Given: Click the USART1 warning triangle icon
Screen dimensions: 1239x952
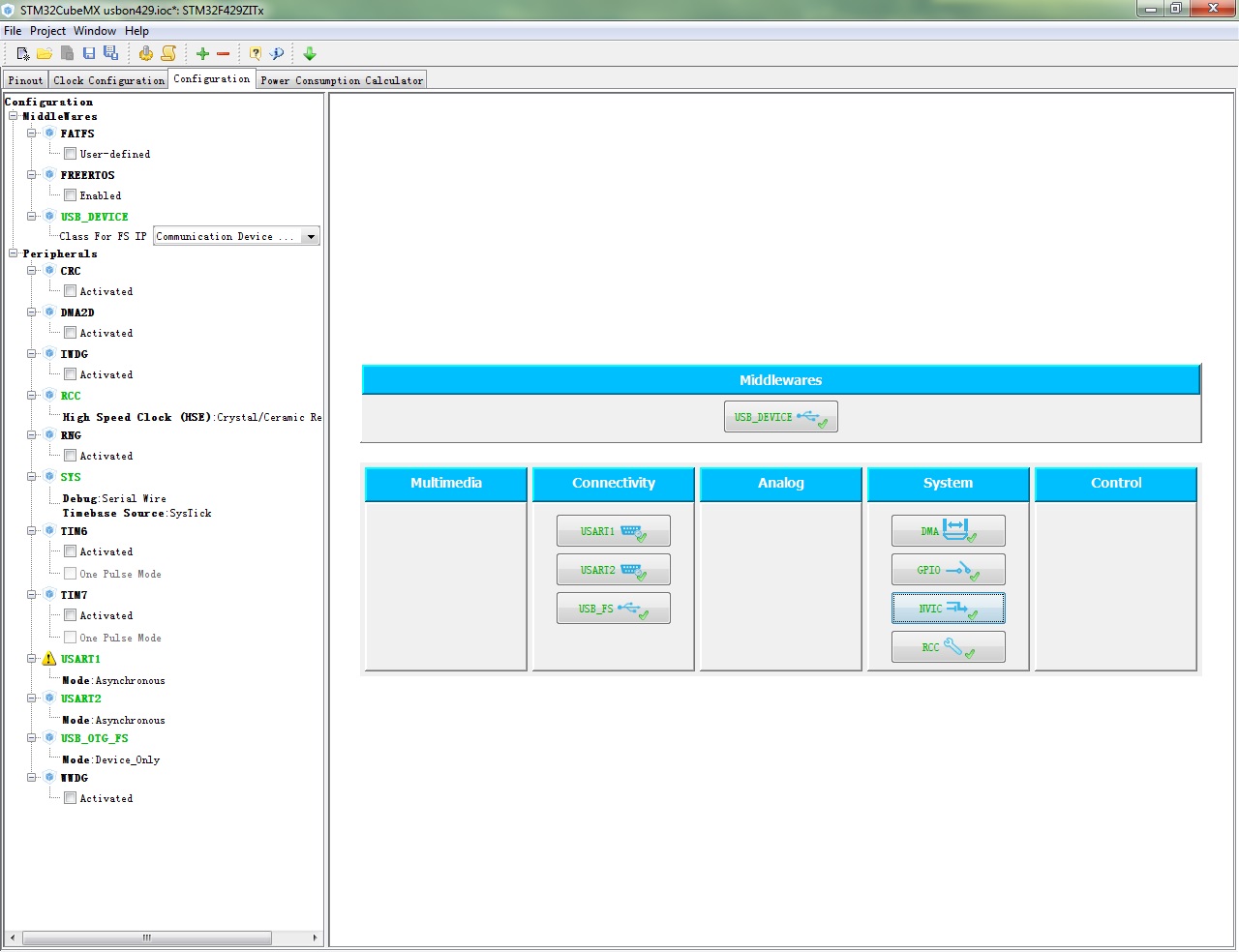Looking at the screenshot, I should tap(49, 659).
